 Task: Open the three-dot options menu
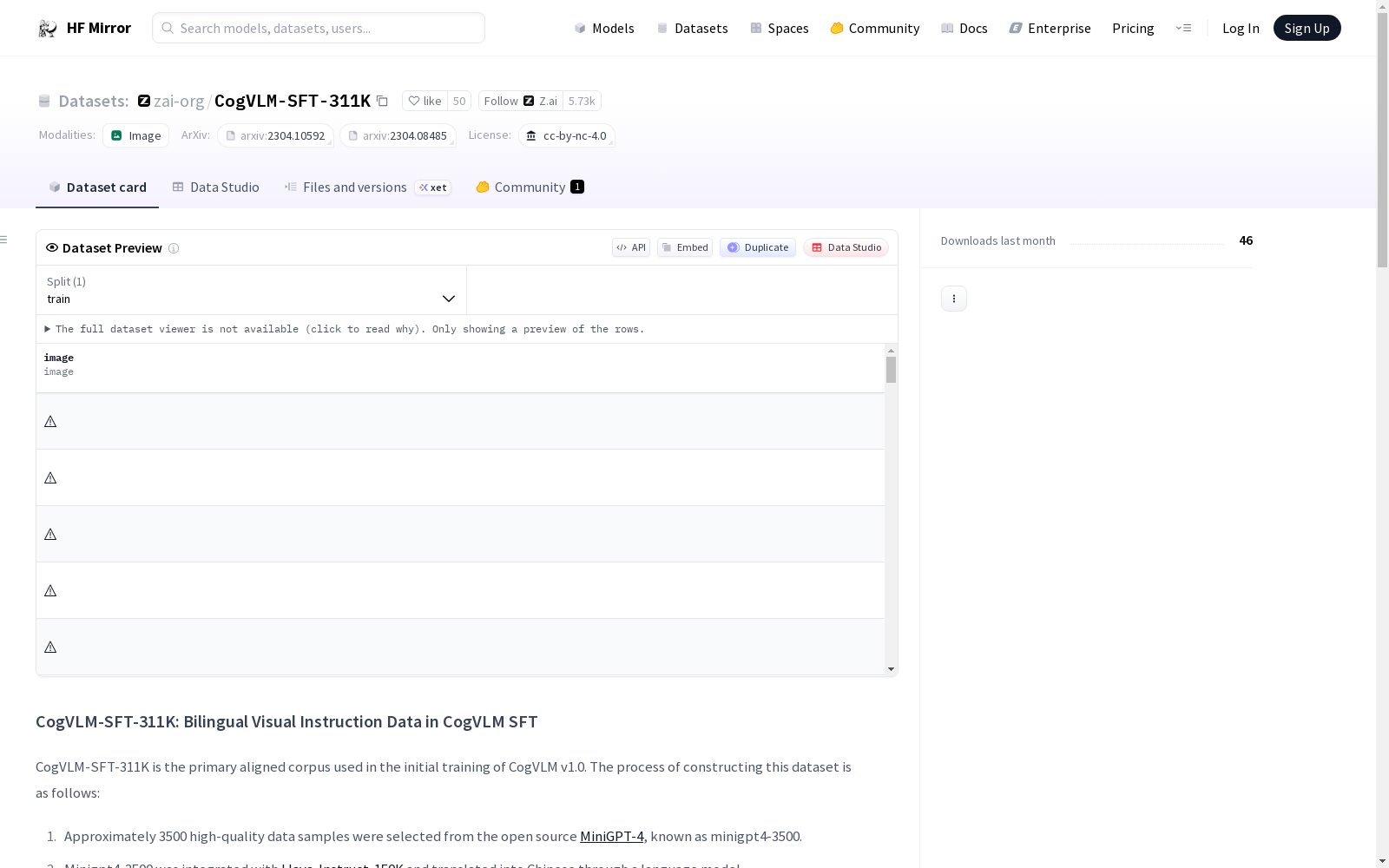tap(954, 299)
